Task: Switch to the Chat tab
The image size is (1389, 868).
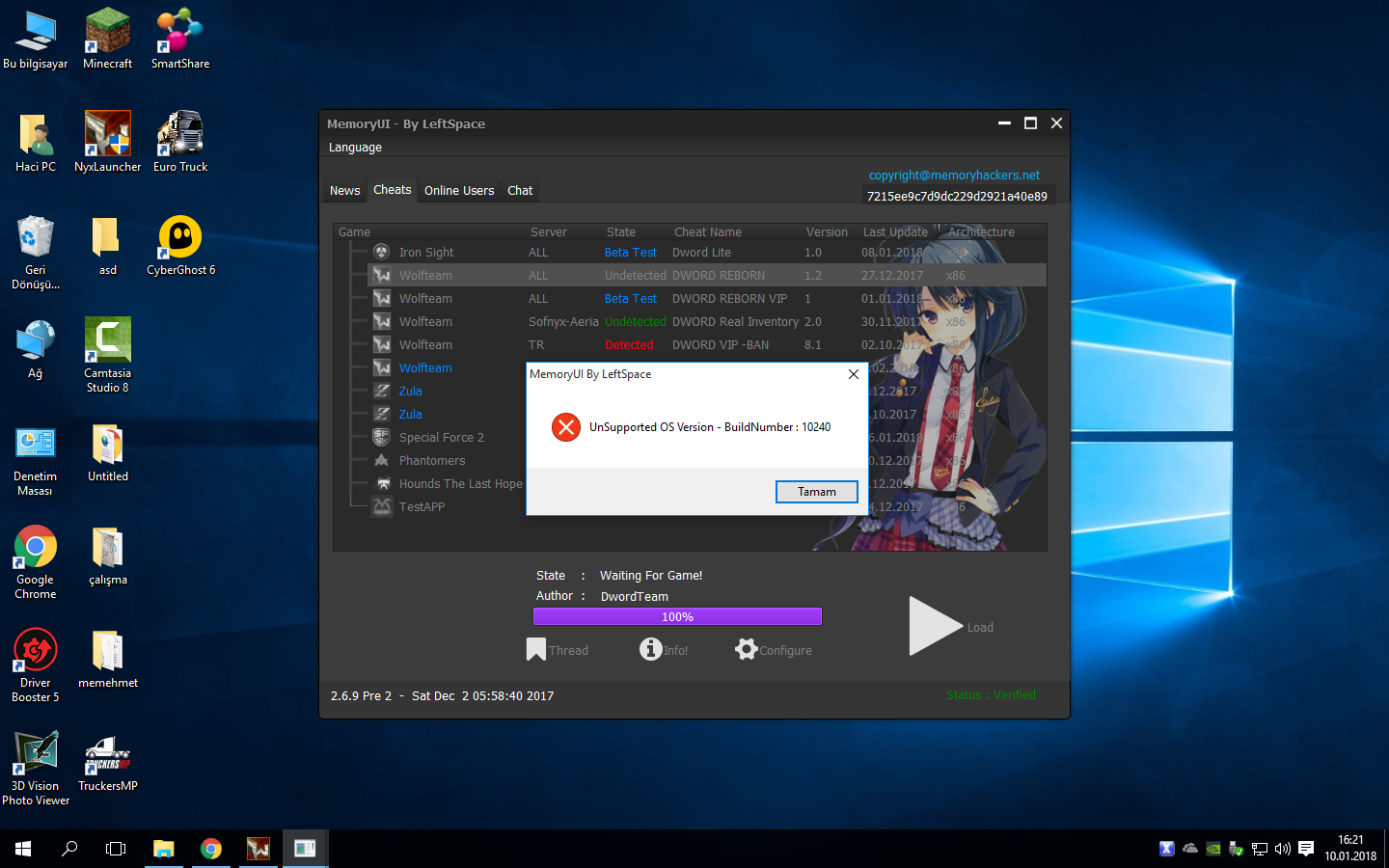Action: [x=520, y=191]
